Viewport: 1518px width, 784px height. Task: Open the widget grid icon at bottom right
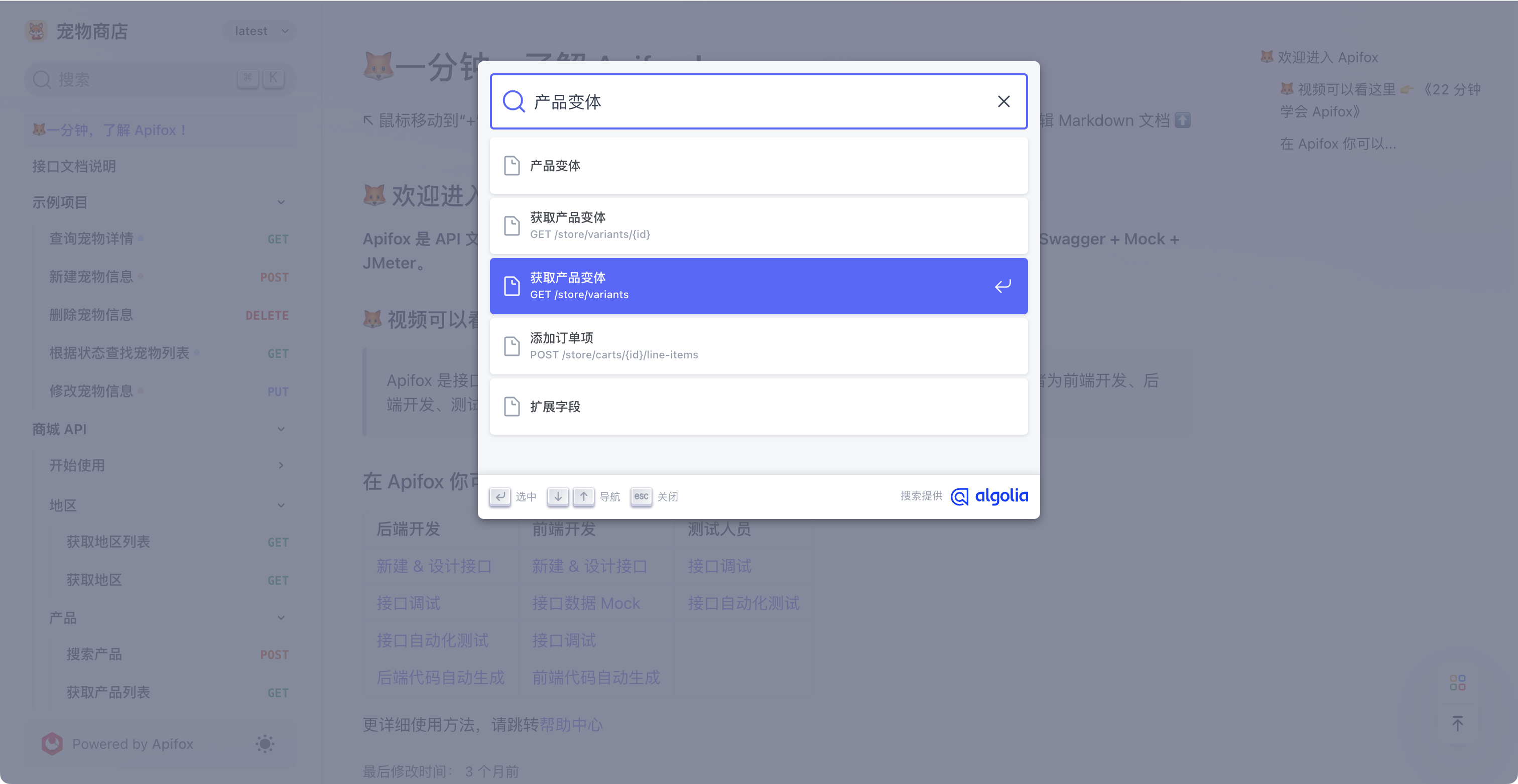1457,682
